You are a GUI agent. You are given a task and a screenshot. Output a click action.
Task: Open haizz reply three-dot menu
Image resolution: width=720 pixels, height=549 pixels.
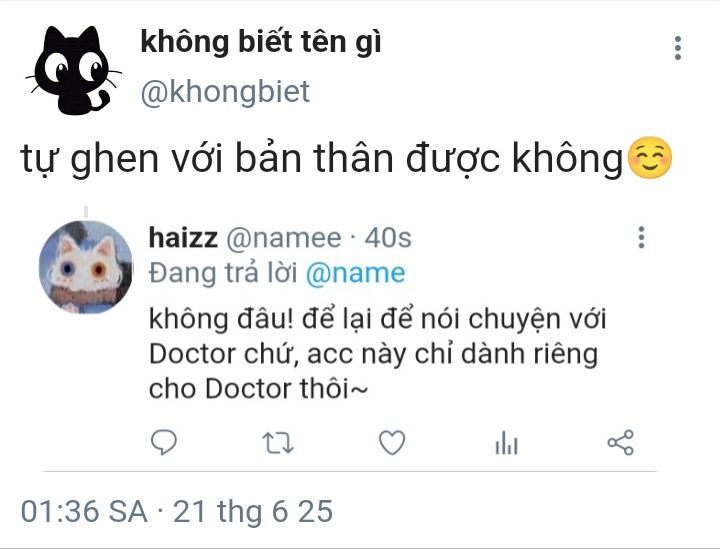point(641,237)
